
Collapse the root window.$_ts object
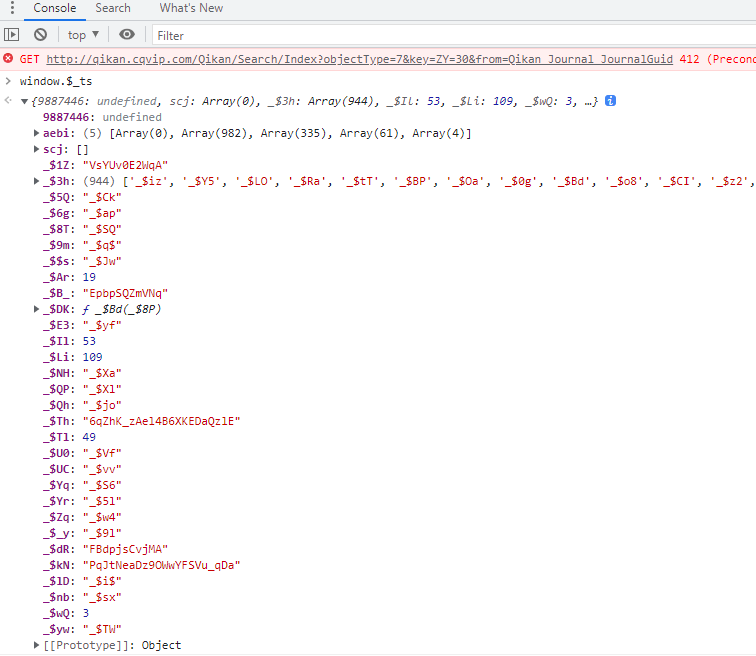click(24, 102)
